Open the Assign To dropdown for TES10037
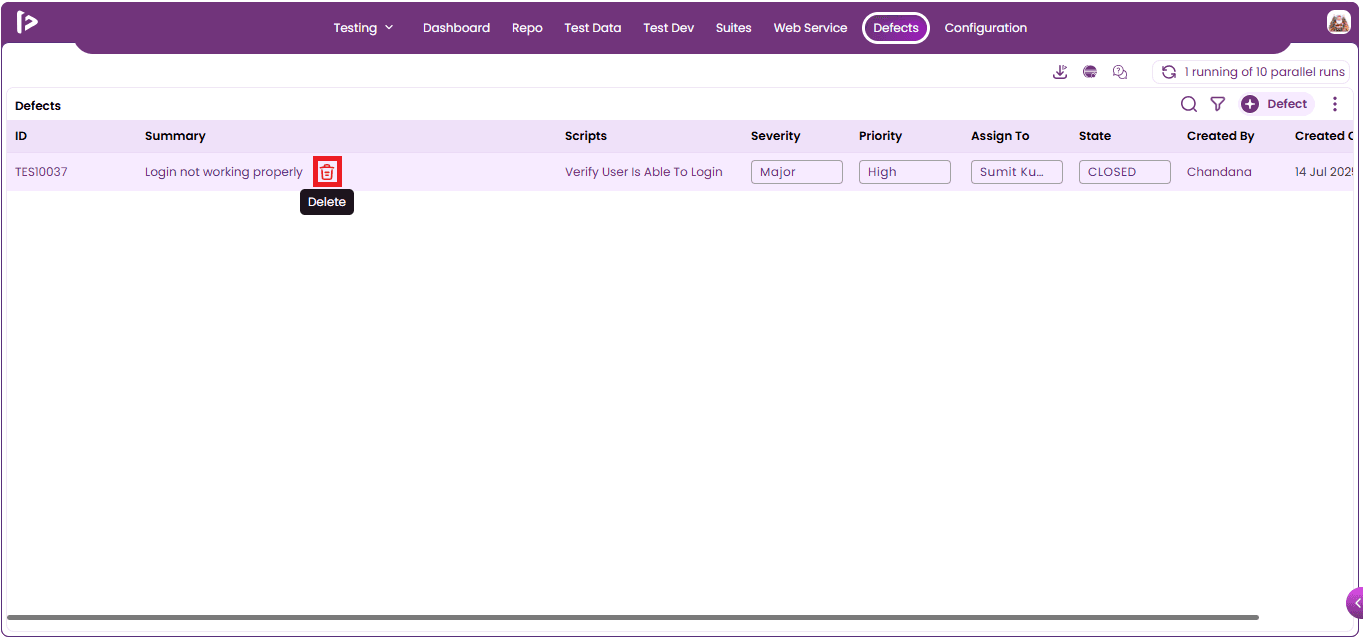This screenshot has height=638, width=1363. pos(1017,172)
